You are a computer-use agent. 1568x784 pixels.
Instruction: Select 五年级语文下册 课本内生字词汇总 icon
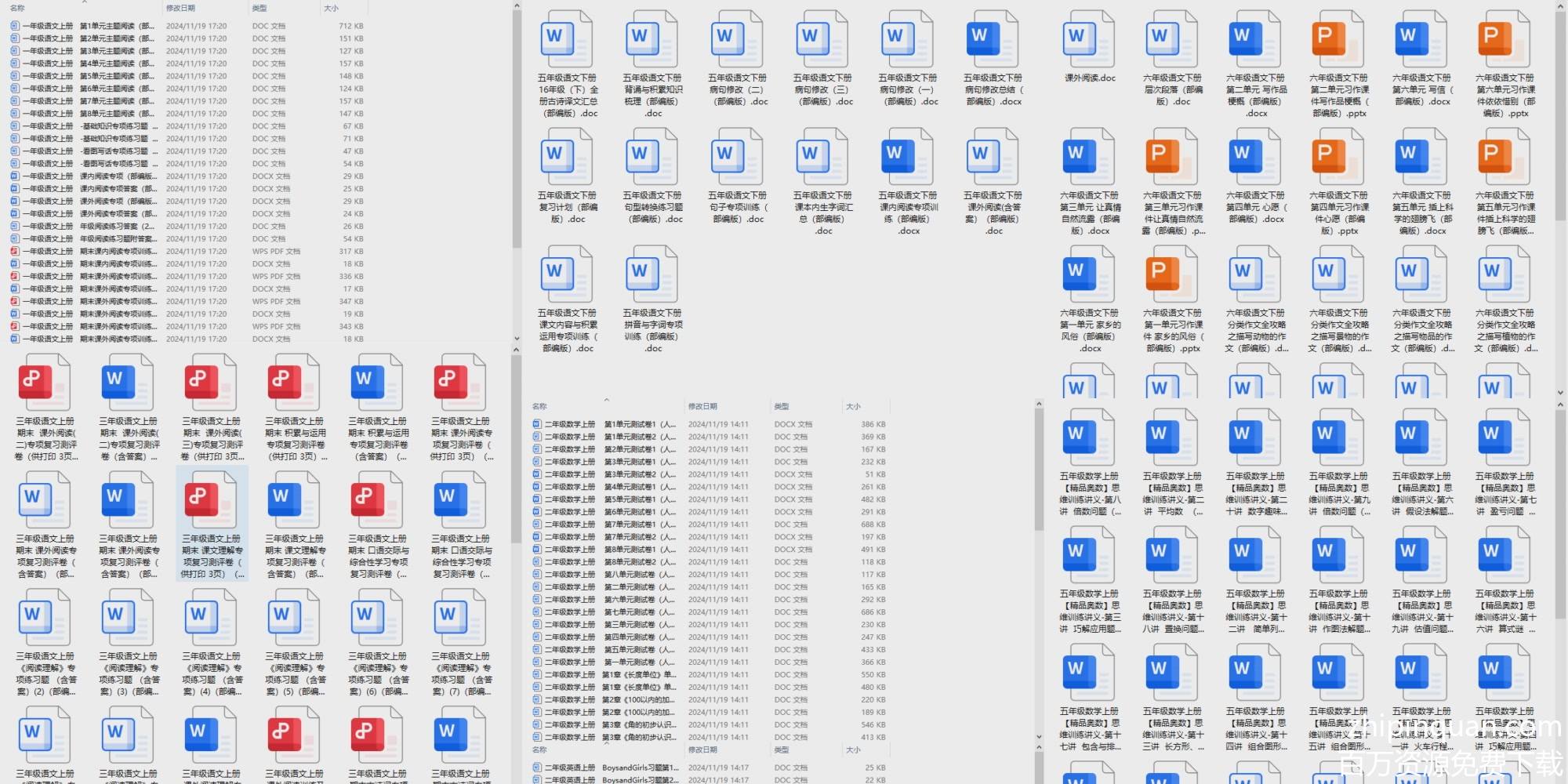click(x=822, y=157)
